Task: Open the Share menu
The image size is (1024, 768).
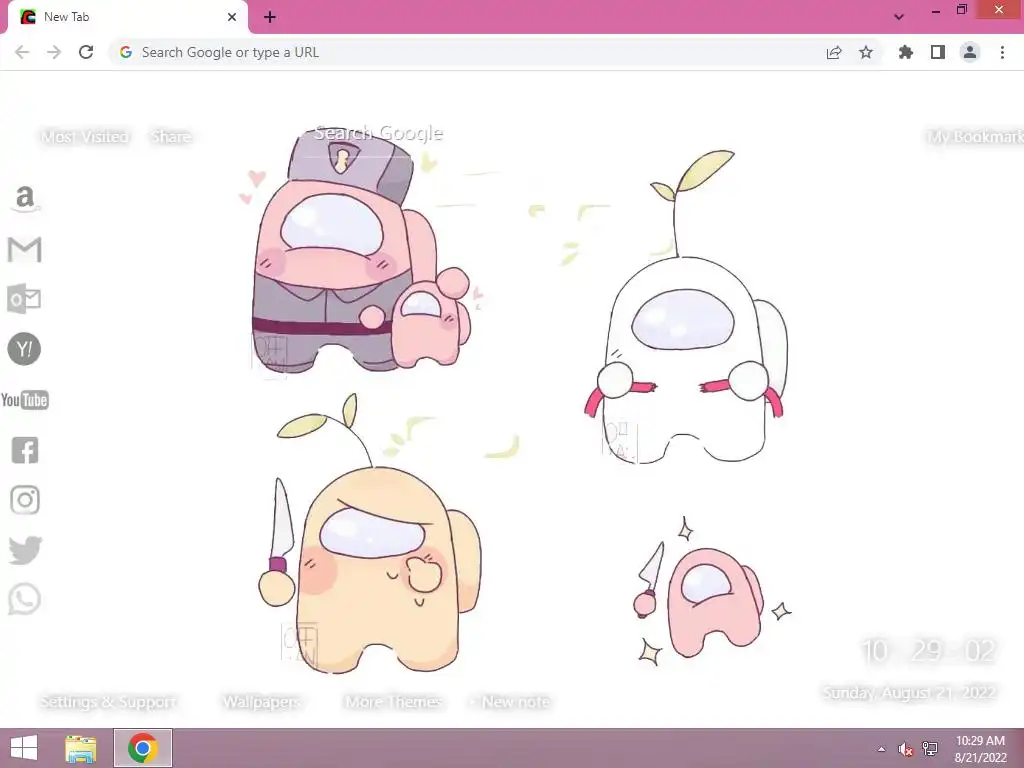Action: pos(171,136)
